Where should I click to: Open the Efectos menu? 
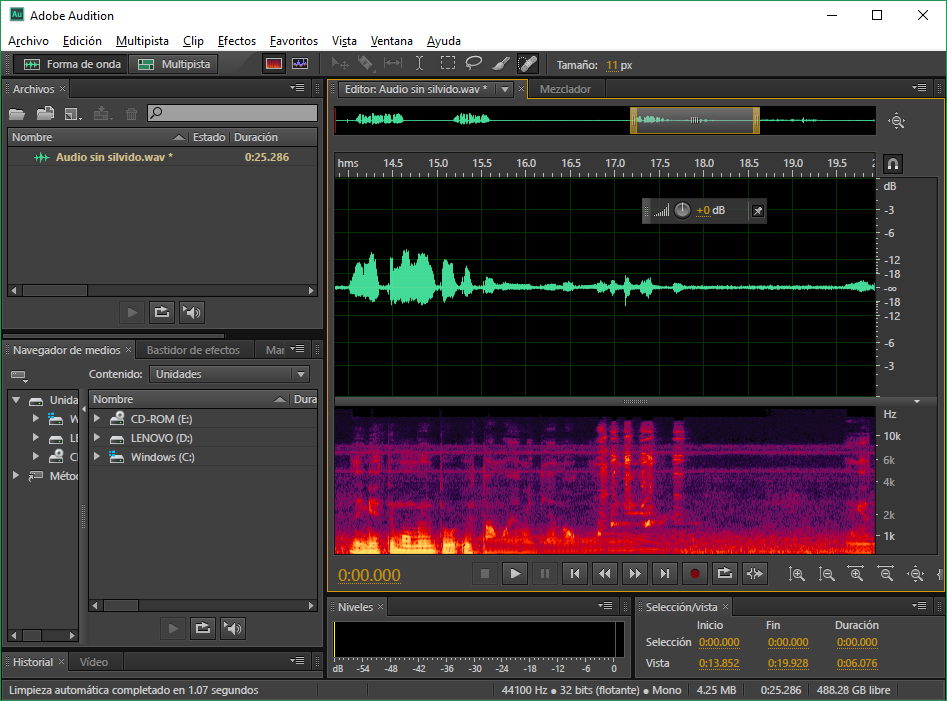click(x=237, y=41)
